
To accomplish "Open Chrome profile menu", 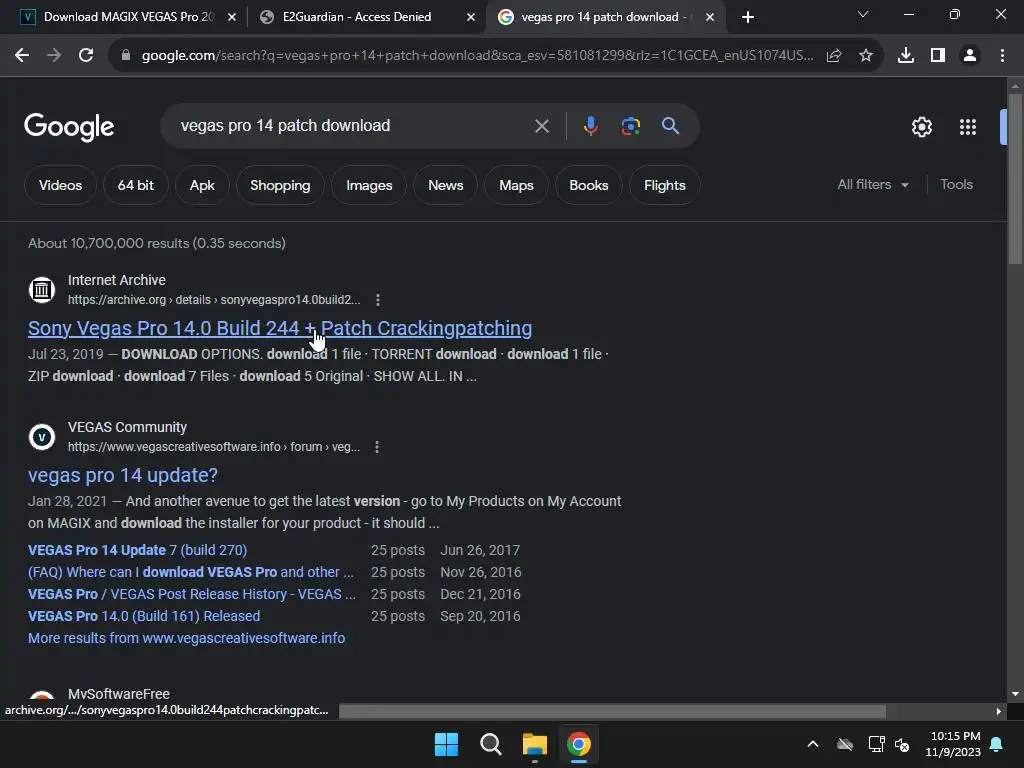I will (970, 56).
